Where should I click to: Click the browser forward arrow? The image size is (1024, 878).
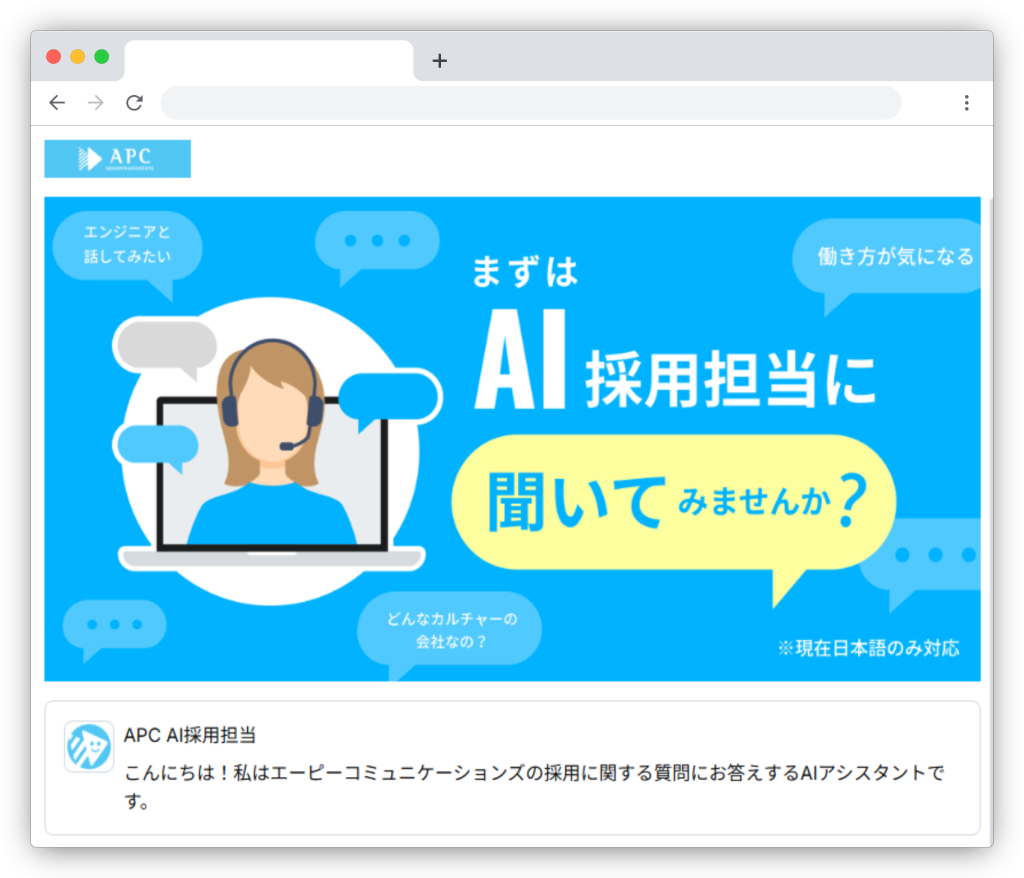click(x=96, y=103)
